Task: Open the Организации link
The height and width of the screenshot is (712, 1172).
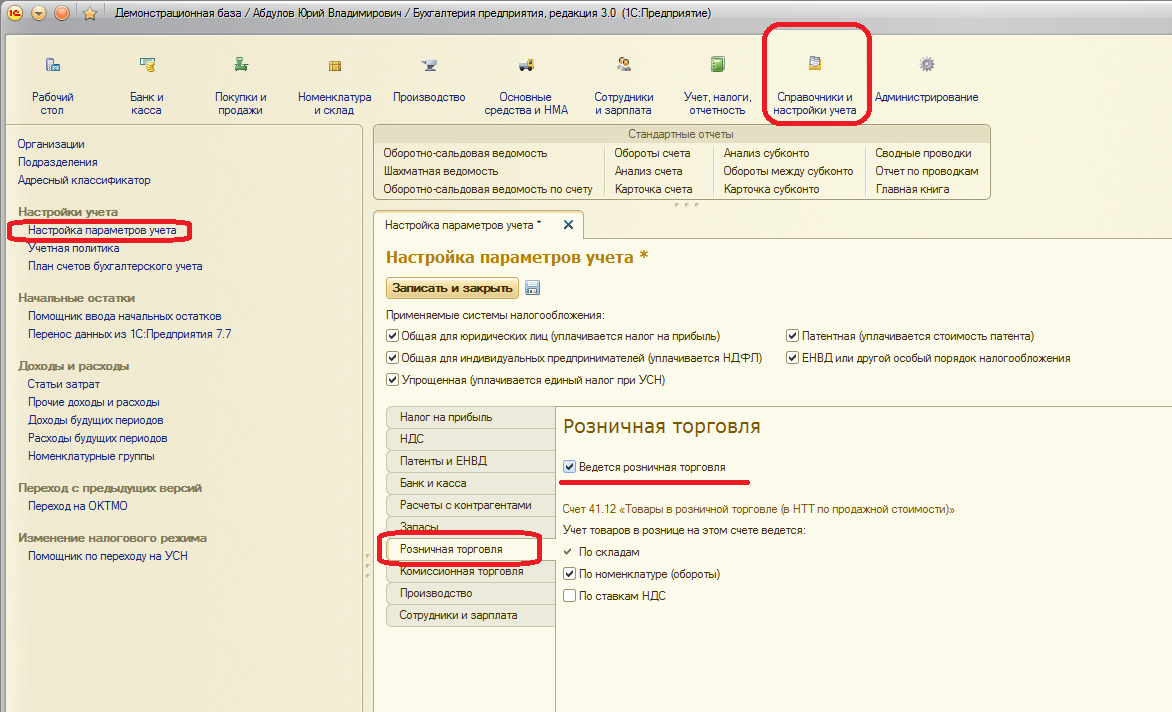Action: 51,144
